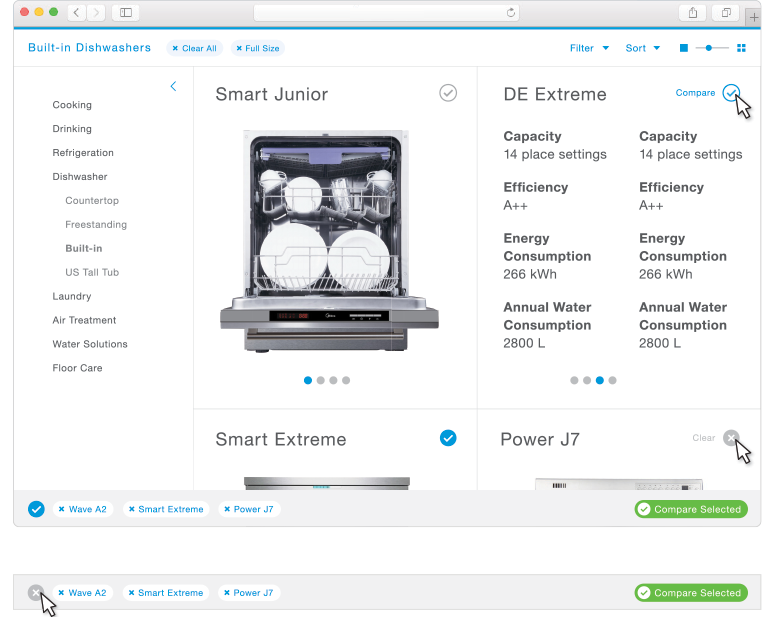Click the Built-in Dishwashers heading
The width and height of the screenshot is (774, 617).
(89, 47)
